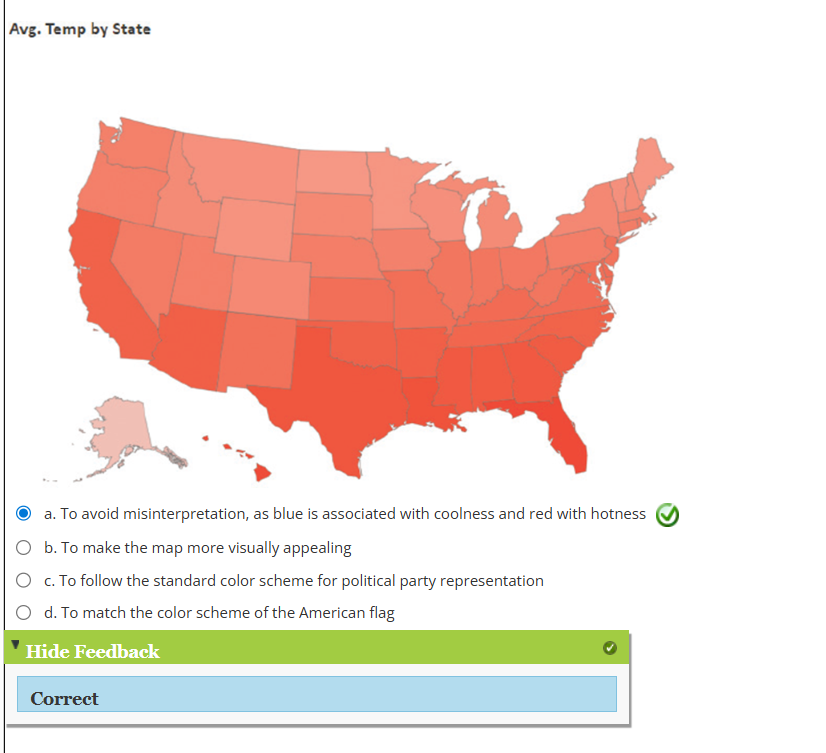
Task: Click the Hawaii islands on the map
Action: [x=260, y=470]
